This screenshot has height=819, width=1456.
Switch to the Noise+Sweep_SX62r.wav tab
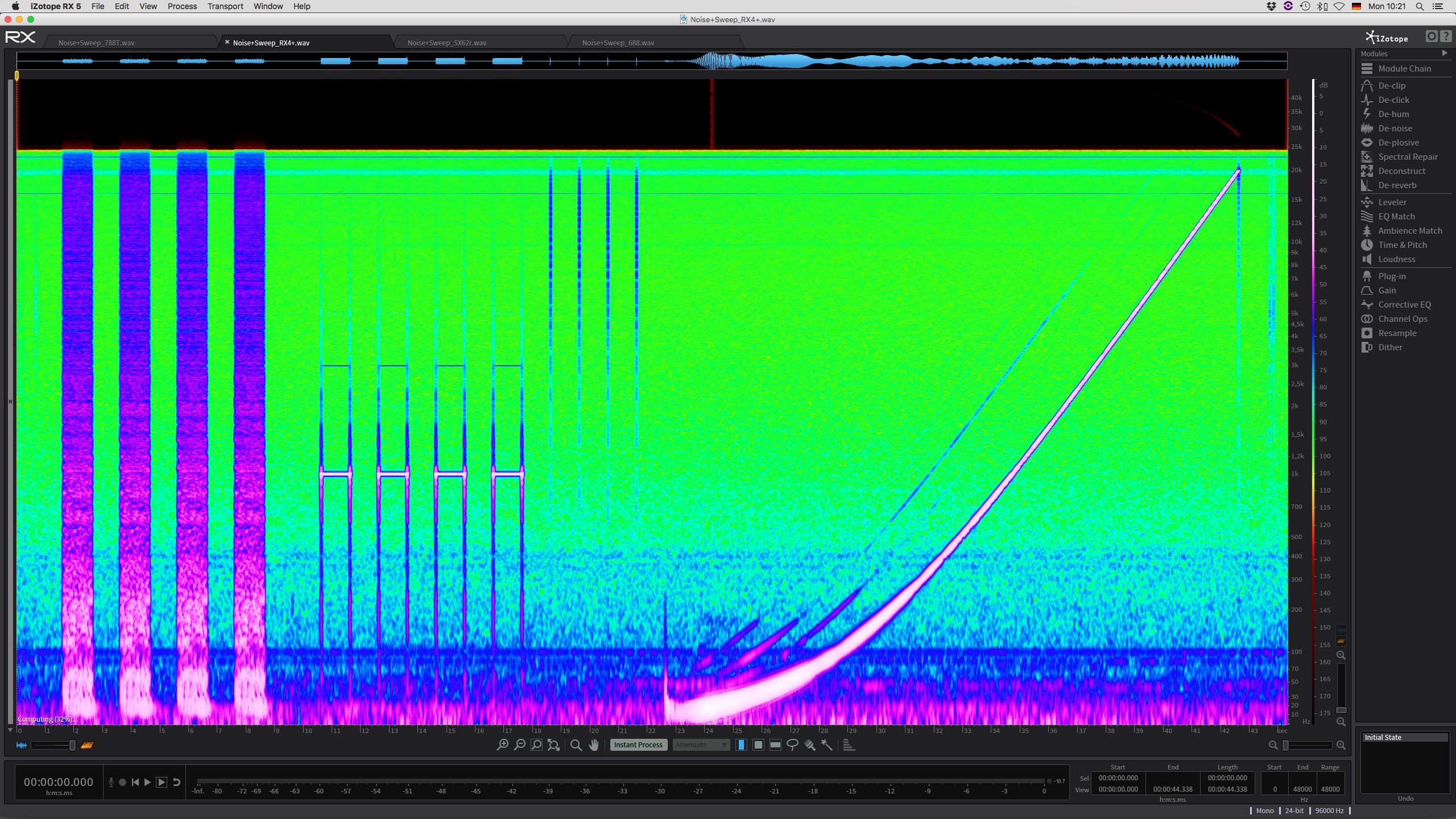[x=446, y=43]
